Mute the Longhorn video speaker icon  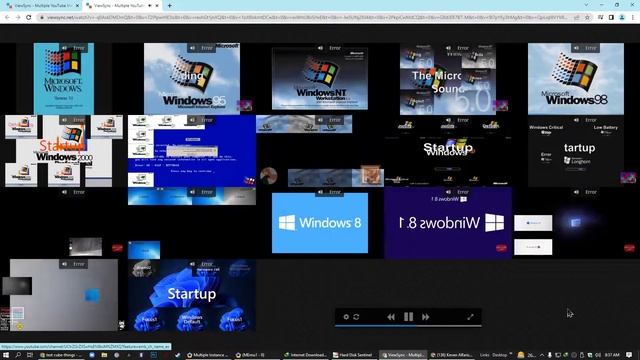tap(576, 120)
